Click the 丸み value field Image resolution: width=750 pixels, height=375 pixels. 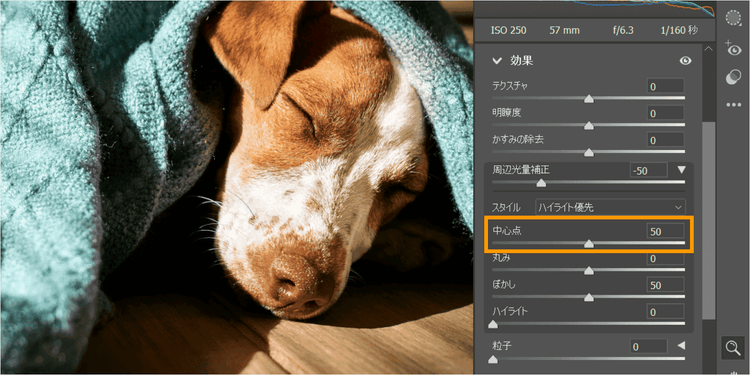[x=666, y=259]
